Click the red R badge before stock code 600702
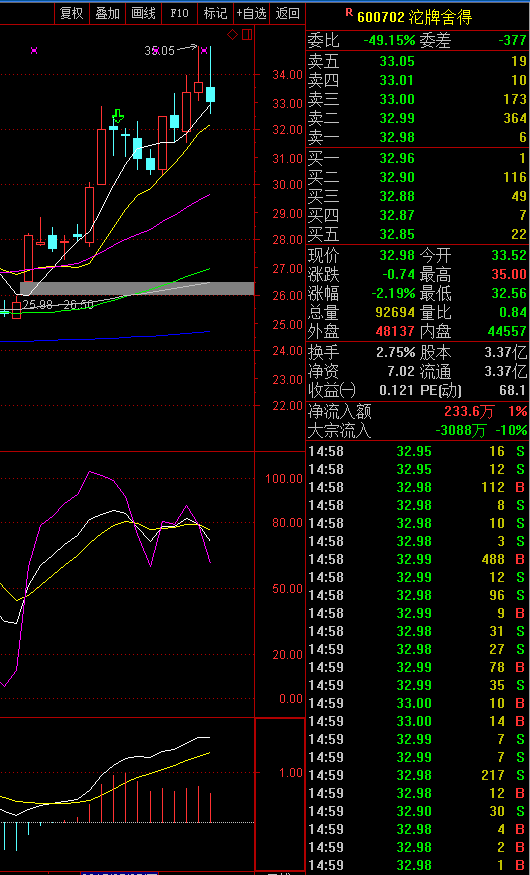This screenshot has height=875, width=530. (x=349, y=12)
